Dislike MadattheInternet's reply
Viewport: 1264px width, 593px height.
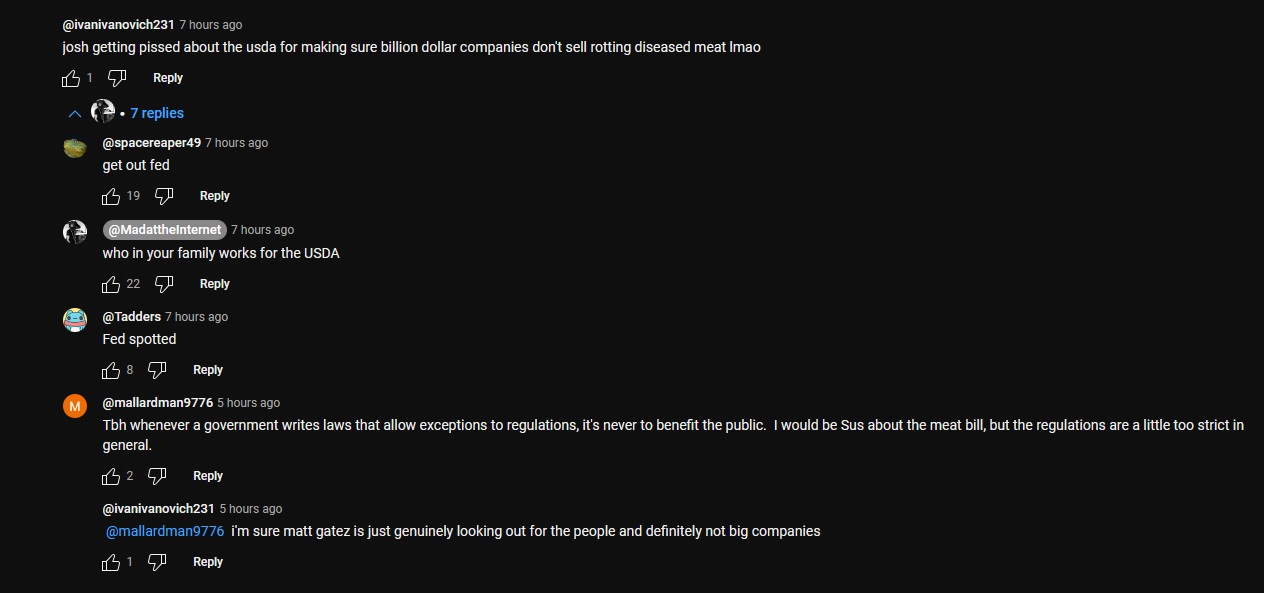click(164, 284)
